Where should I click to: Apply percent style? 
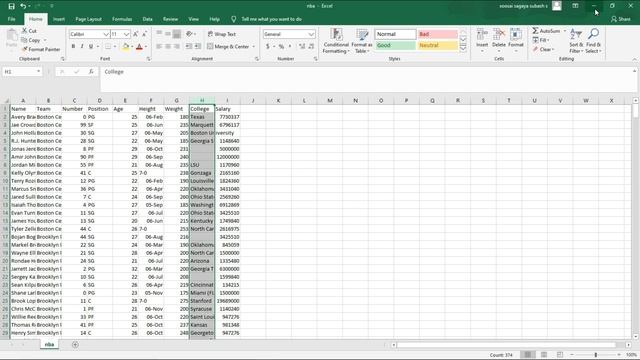(281, 47)
